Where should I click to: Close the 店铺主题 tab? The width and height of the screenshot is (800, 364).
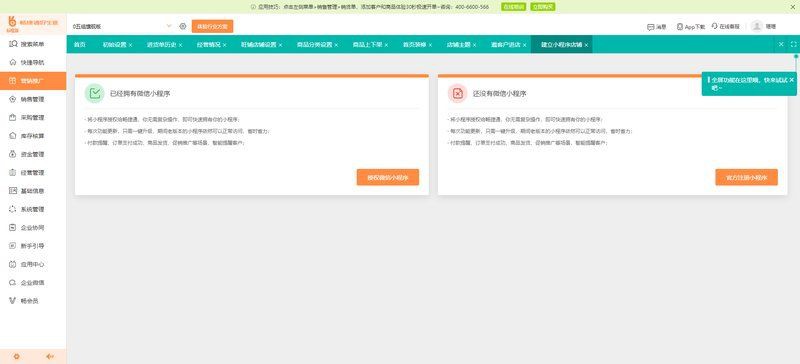(x=474, y=45)
